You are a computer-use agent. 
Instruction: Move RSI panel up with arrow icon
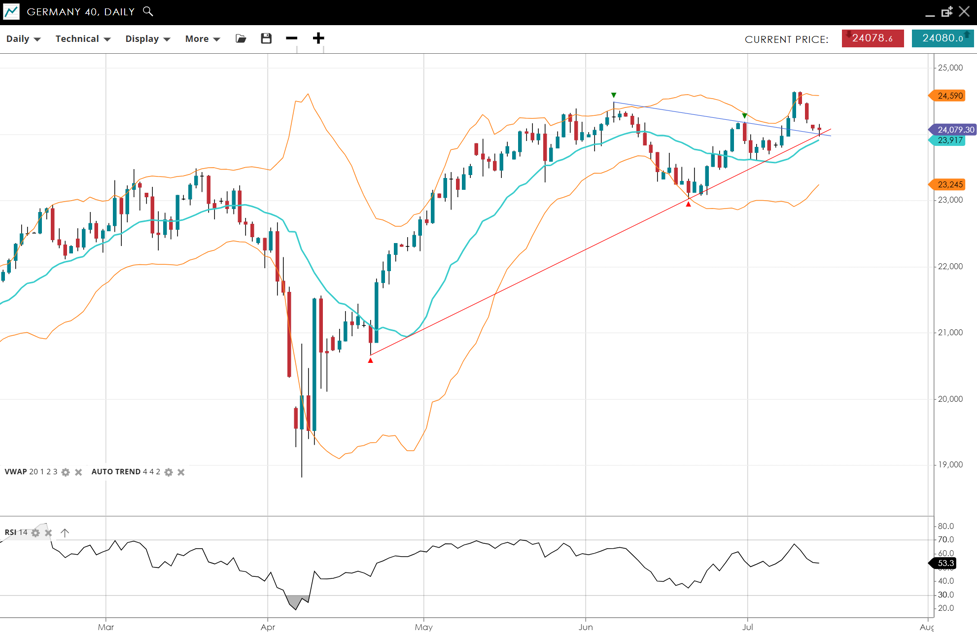[65, 533]
